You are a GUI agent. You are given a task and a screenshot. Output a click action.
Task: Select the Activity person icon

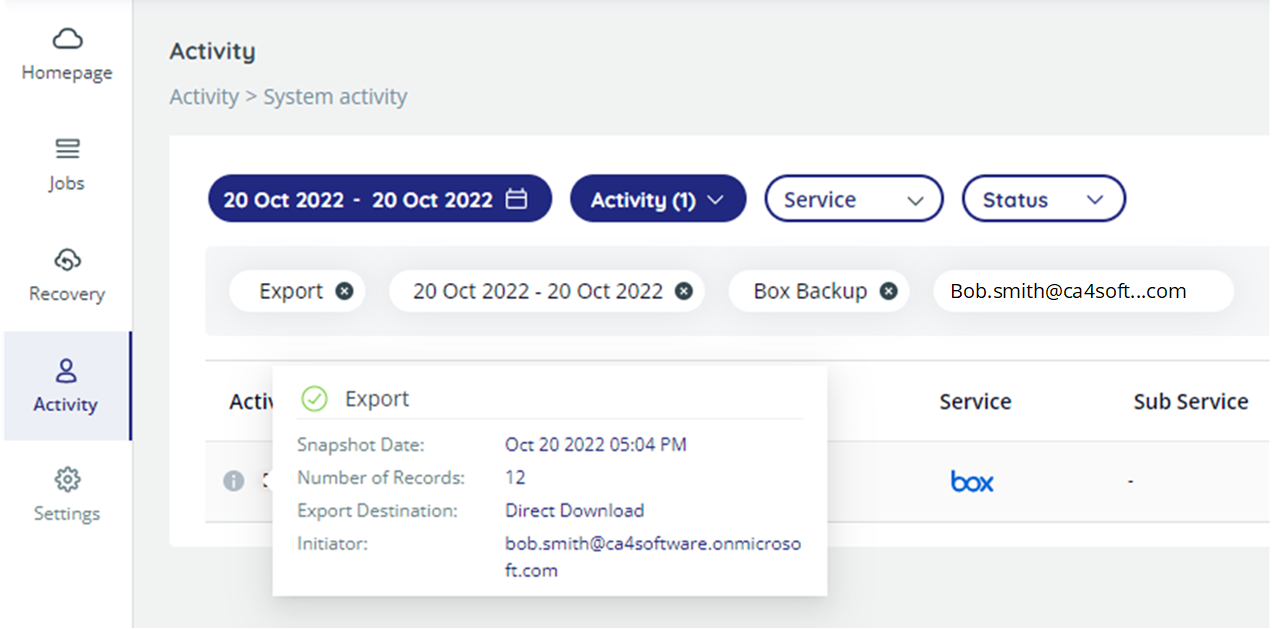pyautogui.click(x=66, y=371)
